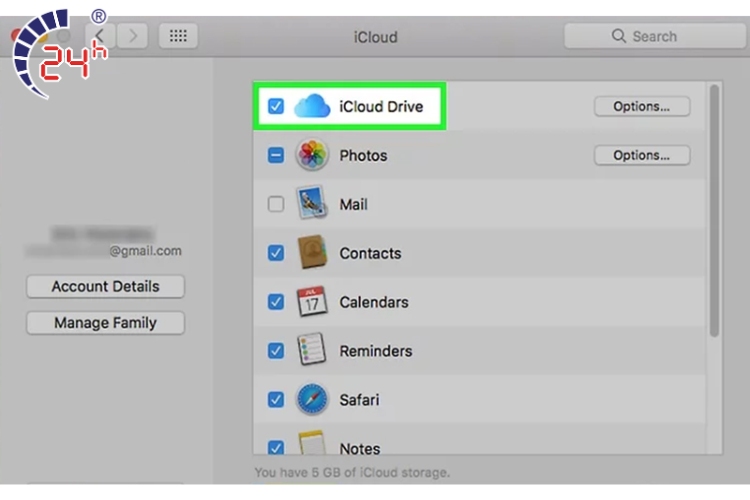This screenshot has height=500, width=750.
Task: Click the Calendars icon
Action: coord(312,301)
